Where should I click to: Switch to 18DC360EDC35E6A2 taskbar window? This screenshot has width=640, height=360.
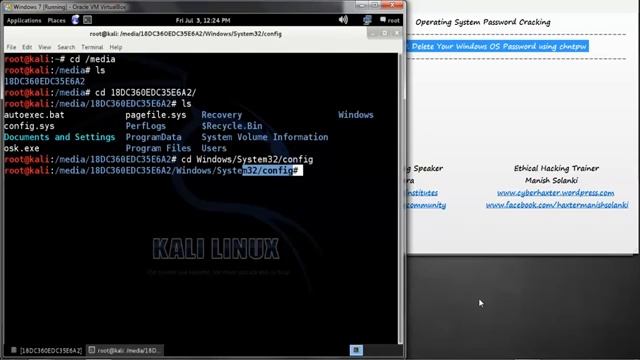(47, 350)
